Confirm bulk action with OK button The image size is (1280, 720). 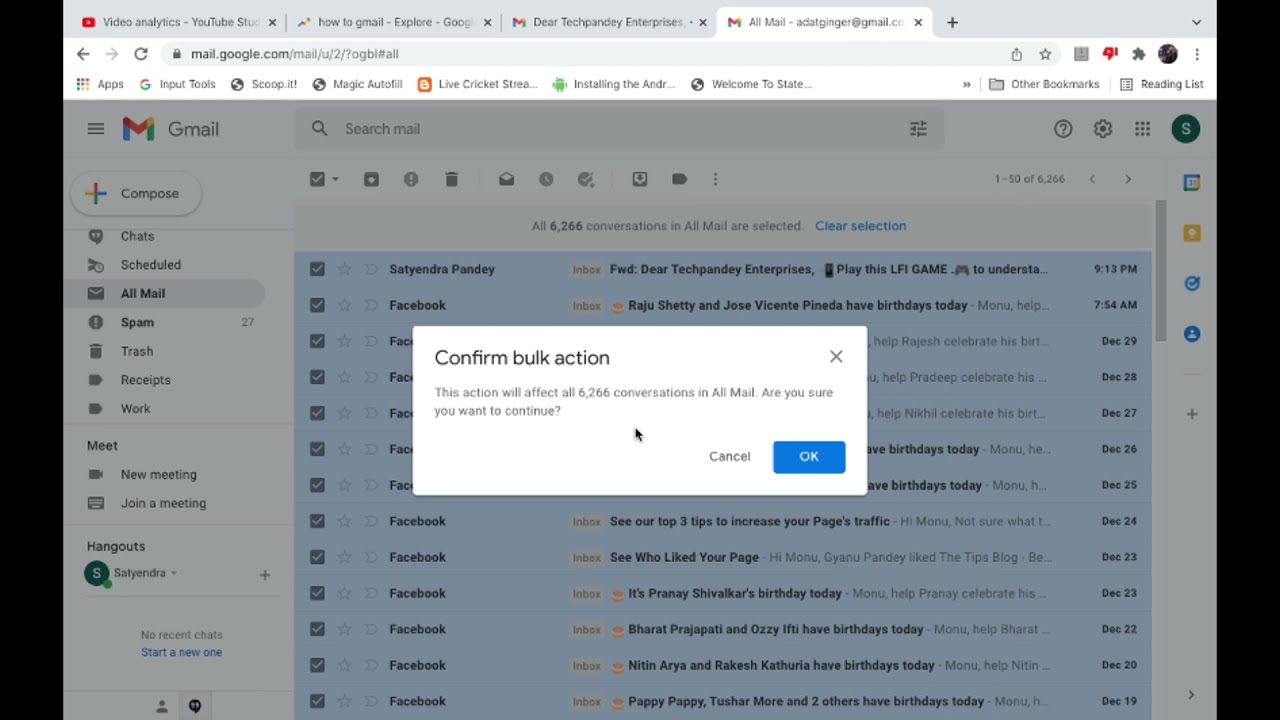[x=809, y=457]
